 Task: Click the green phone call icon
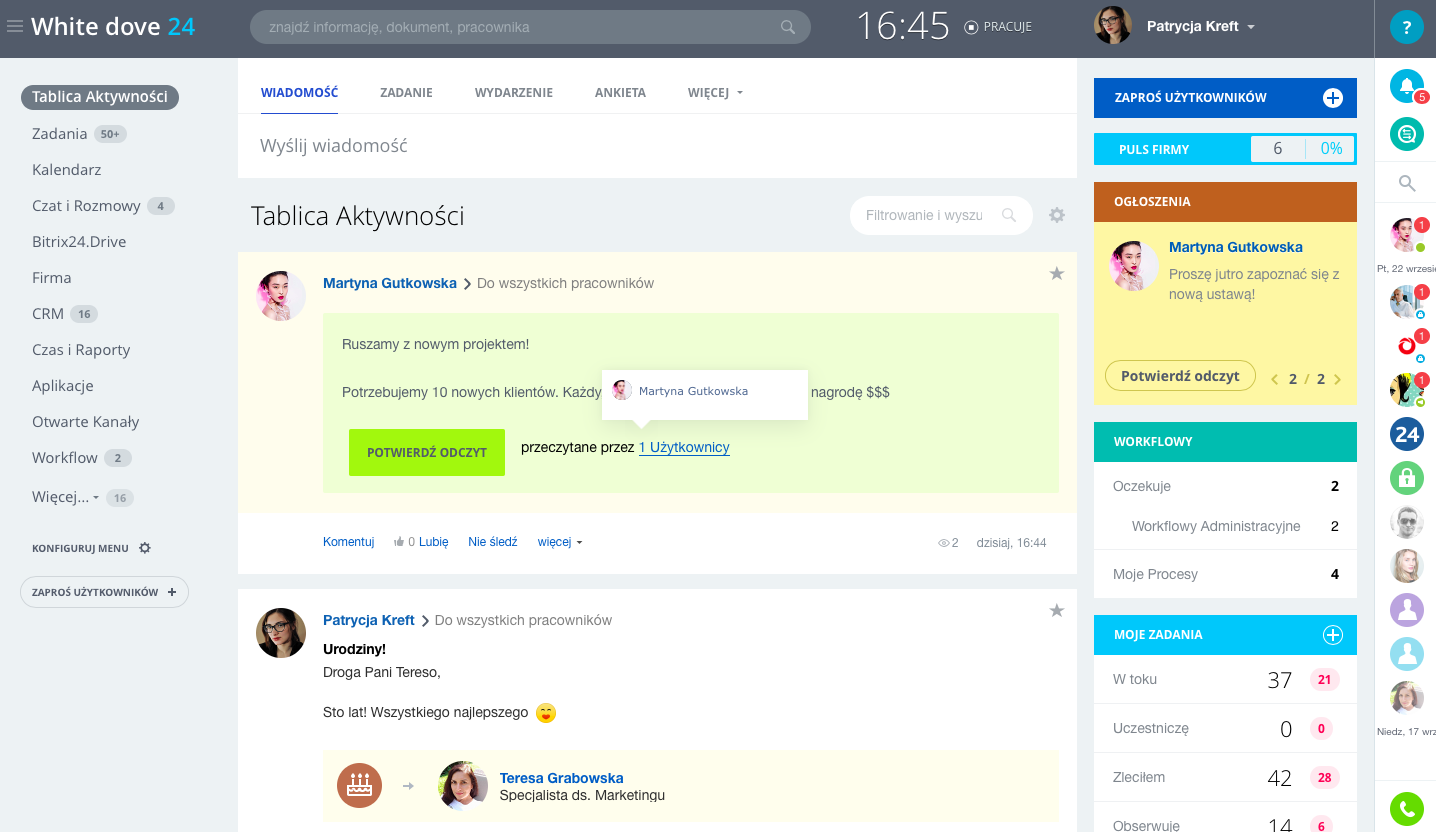point(1406,807)
